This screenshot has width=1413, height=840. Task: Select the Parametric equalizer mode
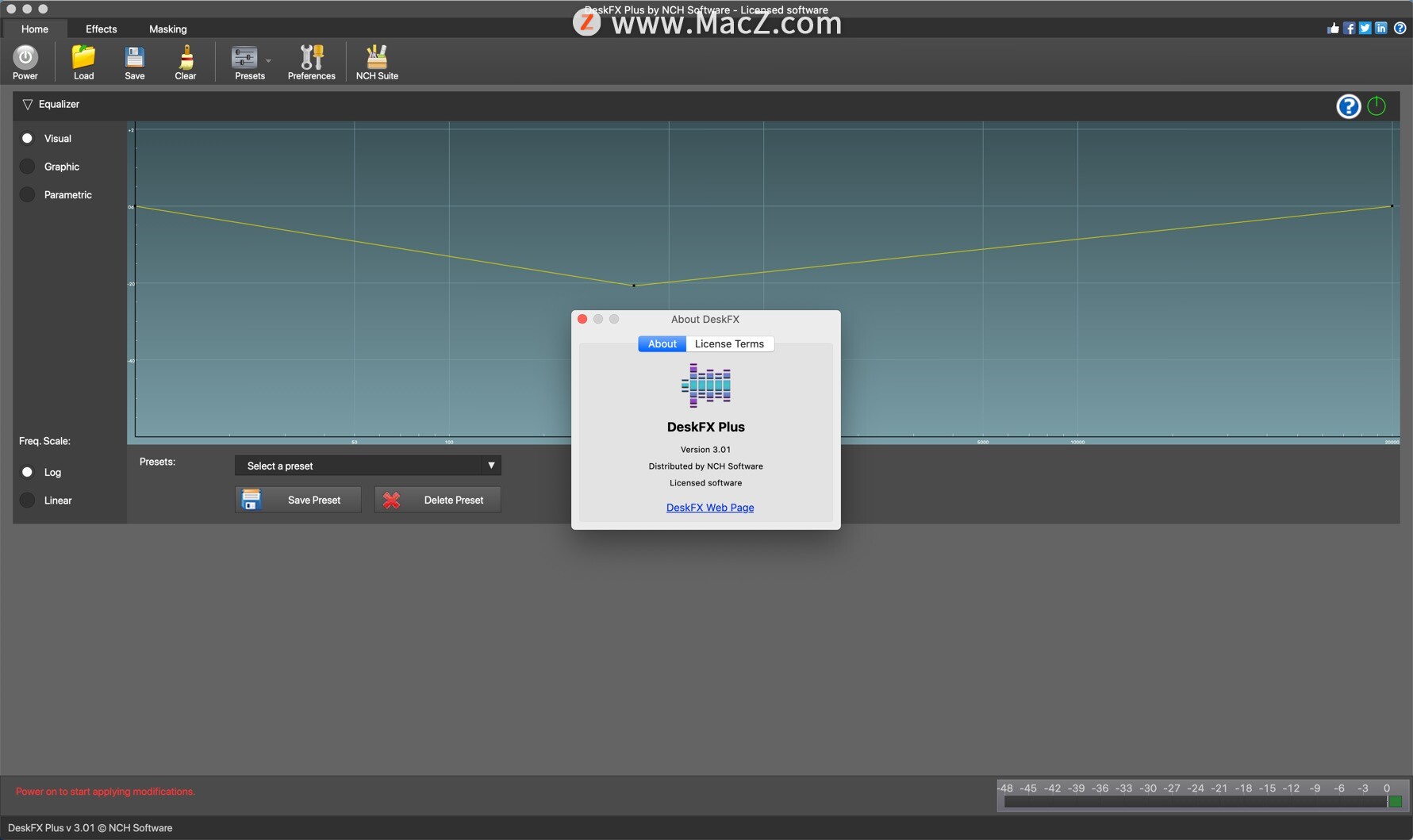click(x=56, y=195)
